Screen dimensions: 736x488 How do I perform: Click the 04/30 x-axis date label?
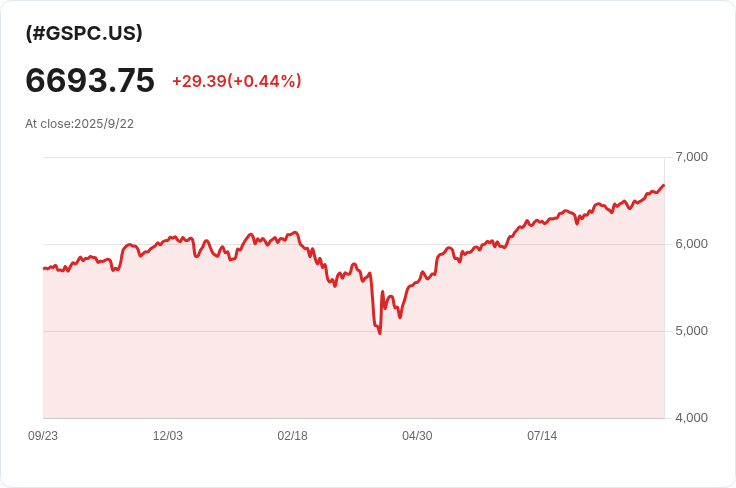coord(417,436)
